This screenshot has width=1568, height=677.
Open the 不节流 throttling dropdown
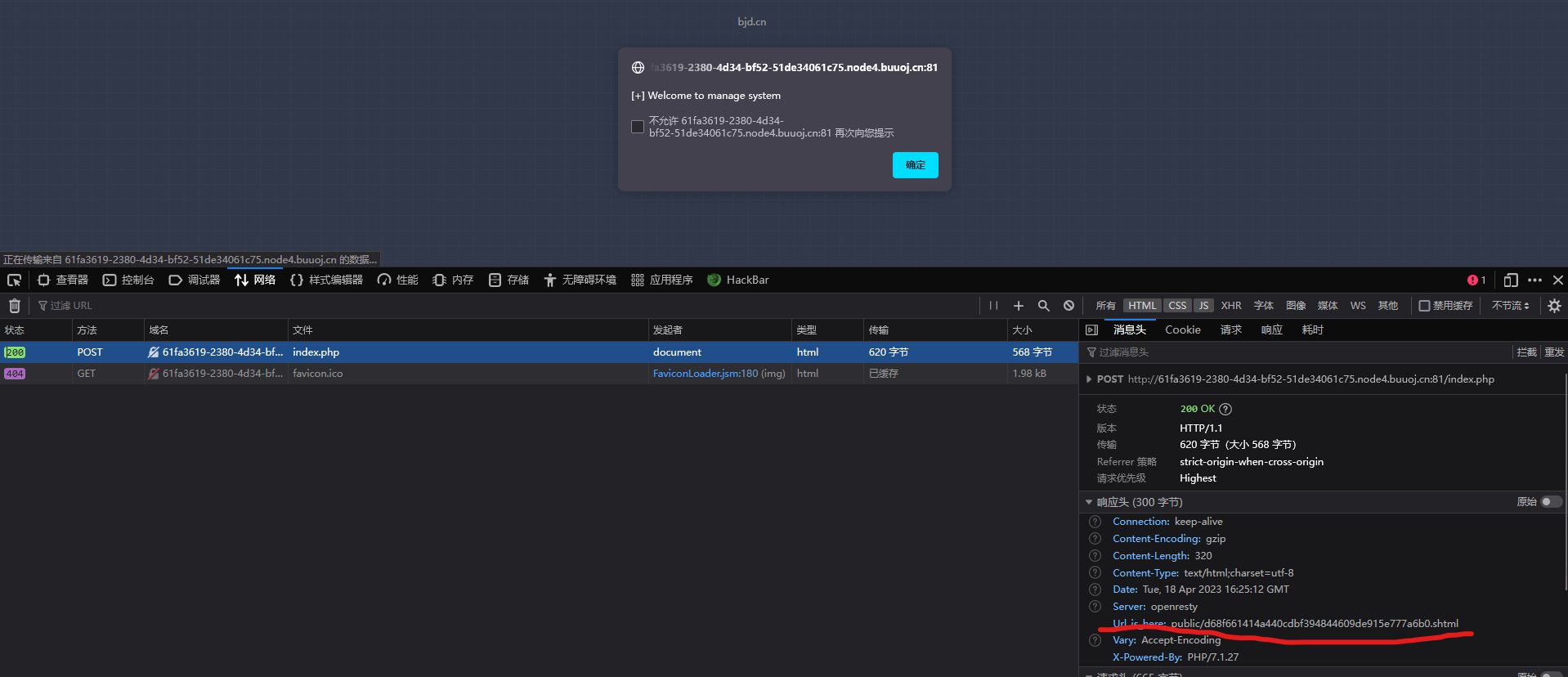pos(1510,306)
